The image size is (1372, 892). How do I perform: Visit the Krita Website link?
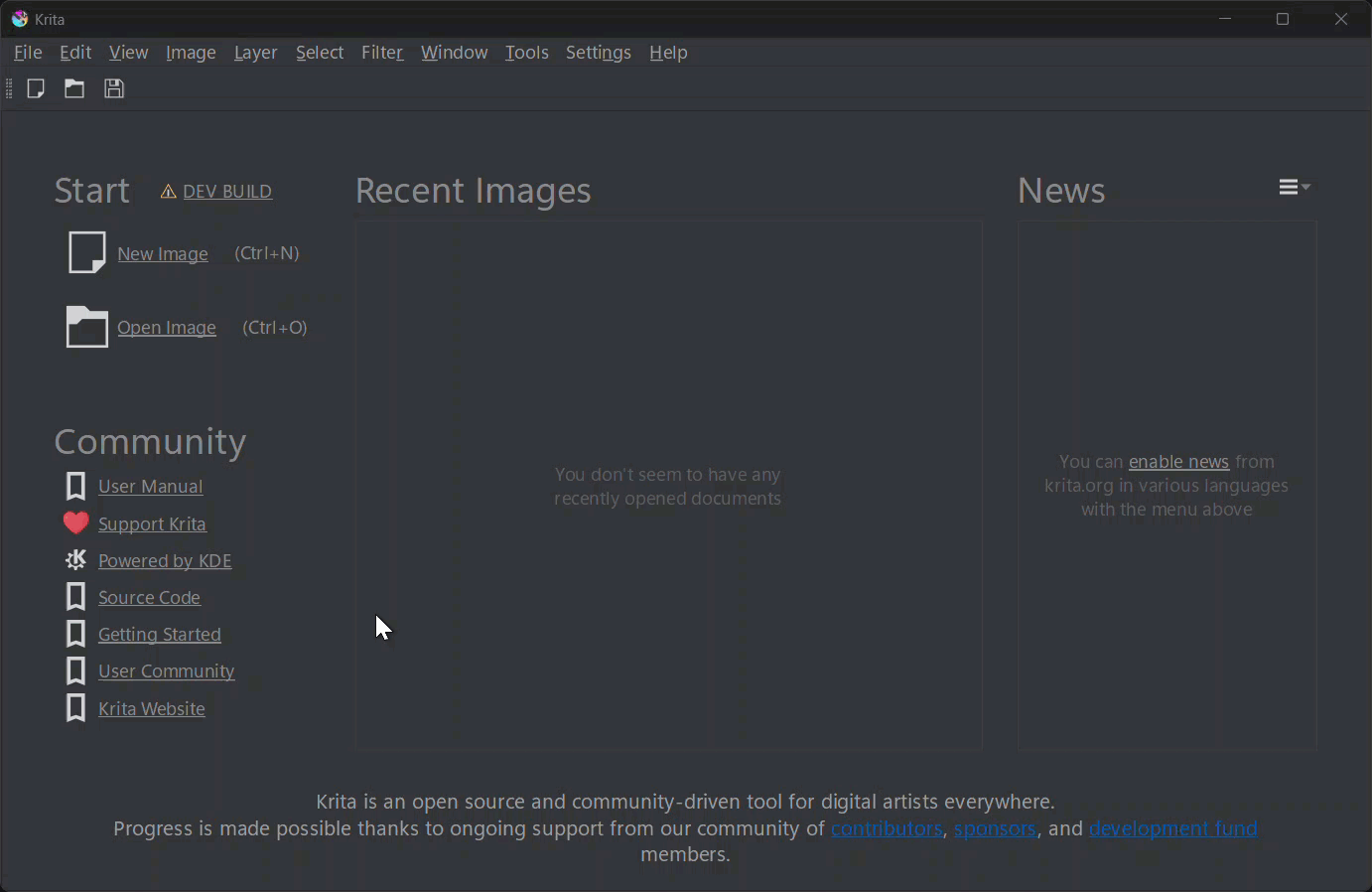pos(151,709)
